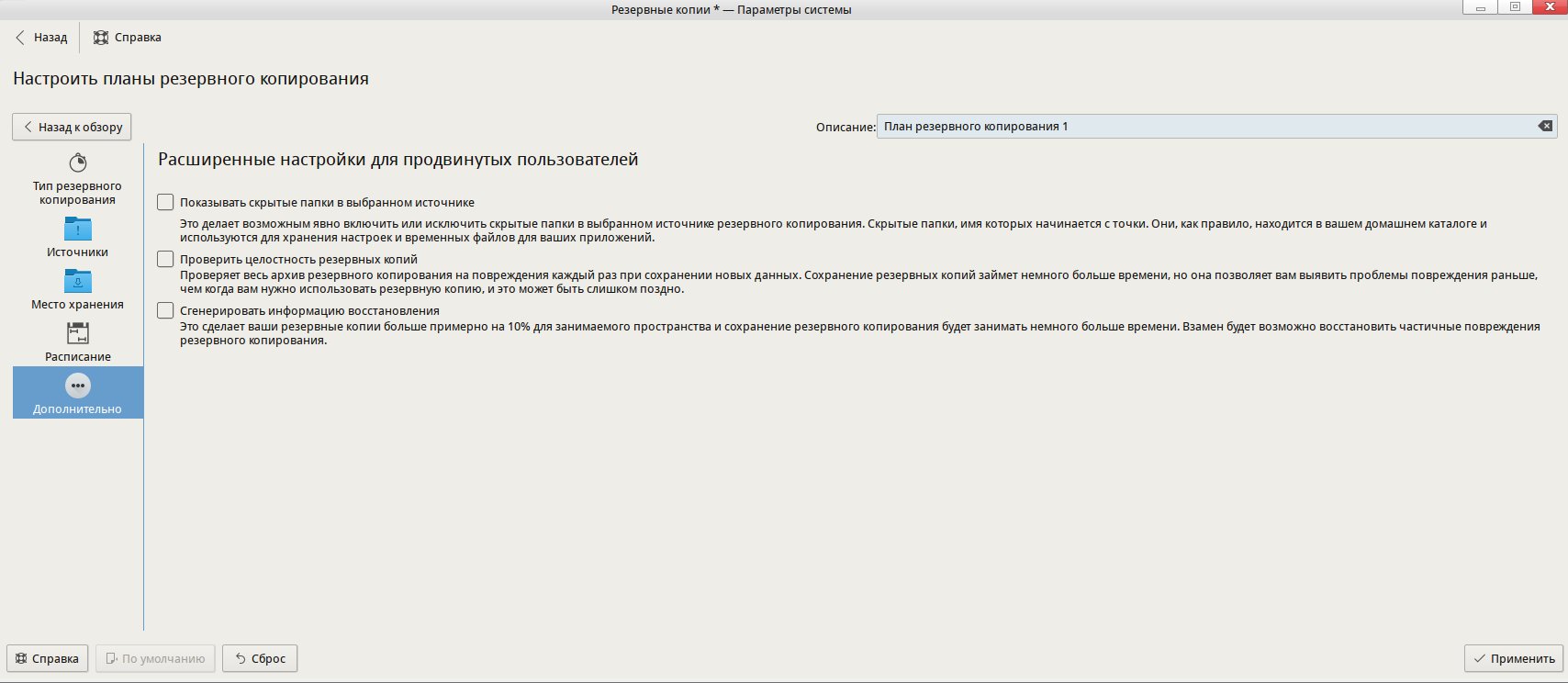Viewport: 1568px width, 683px height.
Task: Click the recovery information description mentioning 10%
Action: pos(860,333)
